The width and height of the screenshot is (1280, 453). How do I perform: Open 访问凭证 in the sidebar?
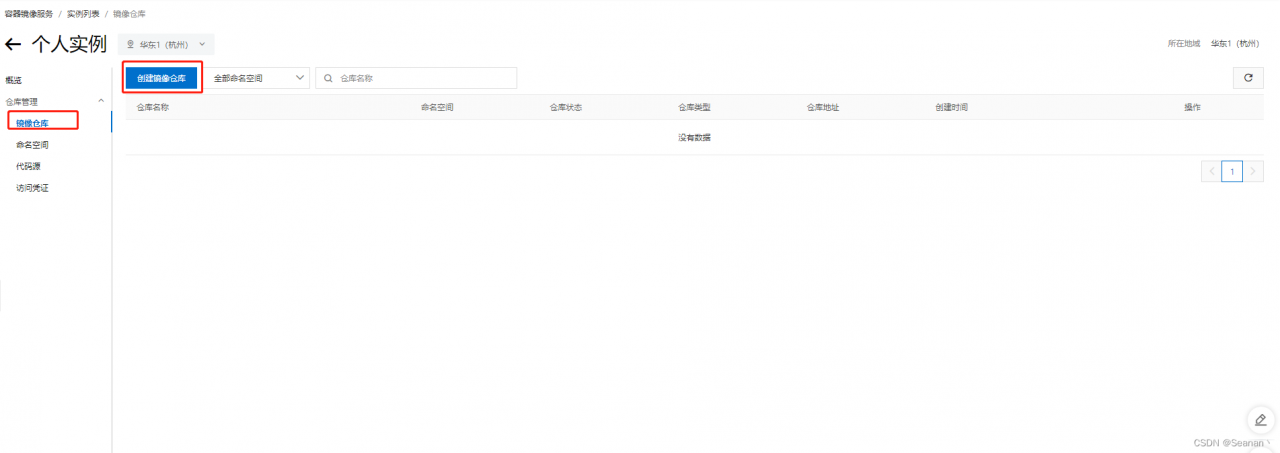[32, 187]
